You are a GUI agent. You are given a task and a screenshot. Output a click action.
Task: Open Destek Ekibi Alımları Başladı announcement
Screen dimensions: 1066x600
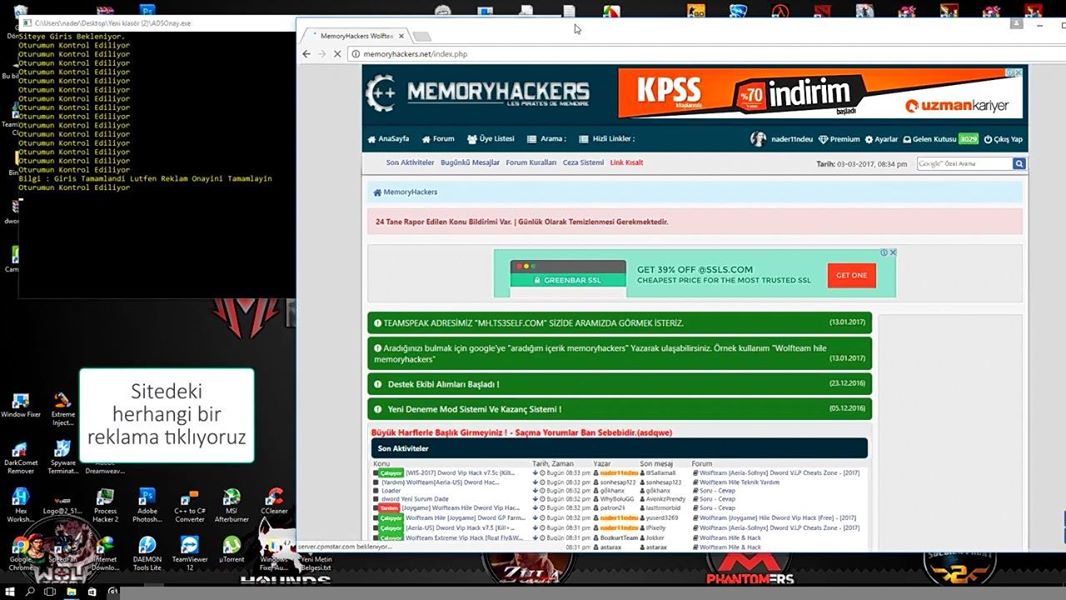click(619, 384)
